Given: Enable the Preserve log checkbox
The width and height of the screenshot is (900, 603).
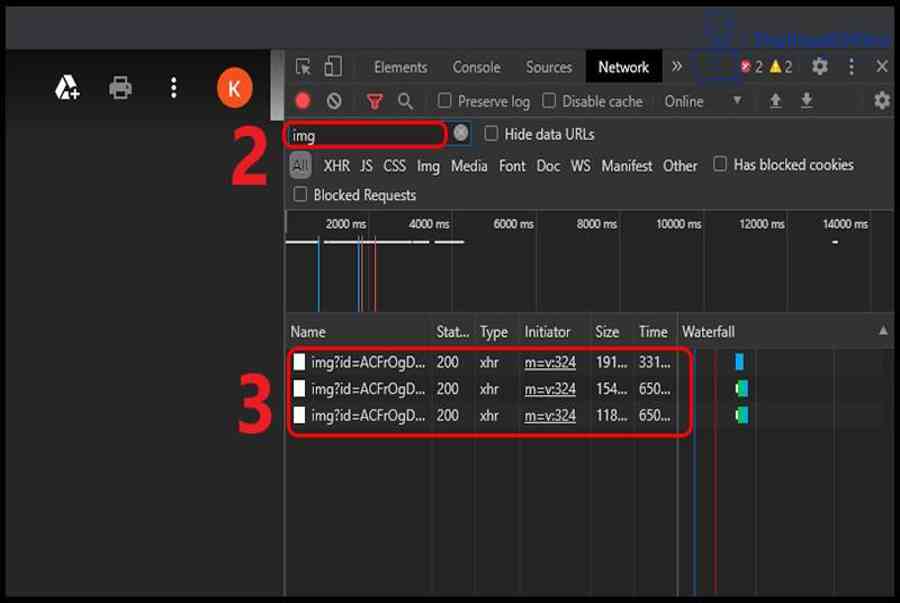Looking at the screenshot, I should pos(445,101).
